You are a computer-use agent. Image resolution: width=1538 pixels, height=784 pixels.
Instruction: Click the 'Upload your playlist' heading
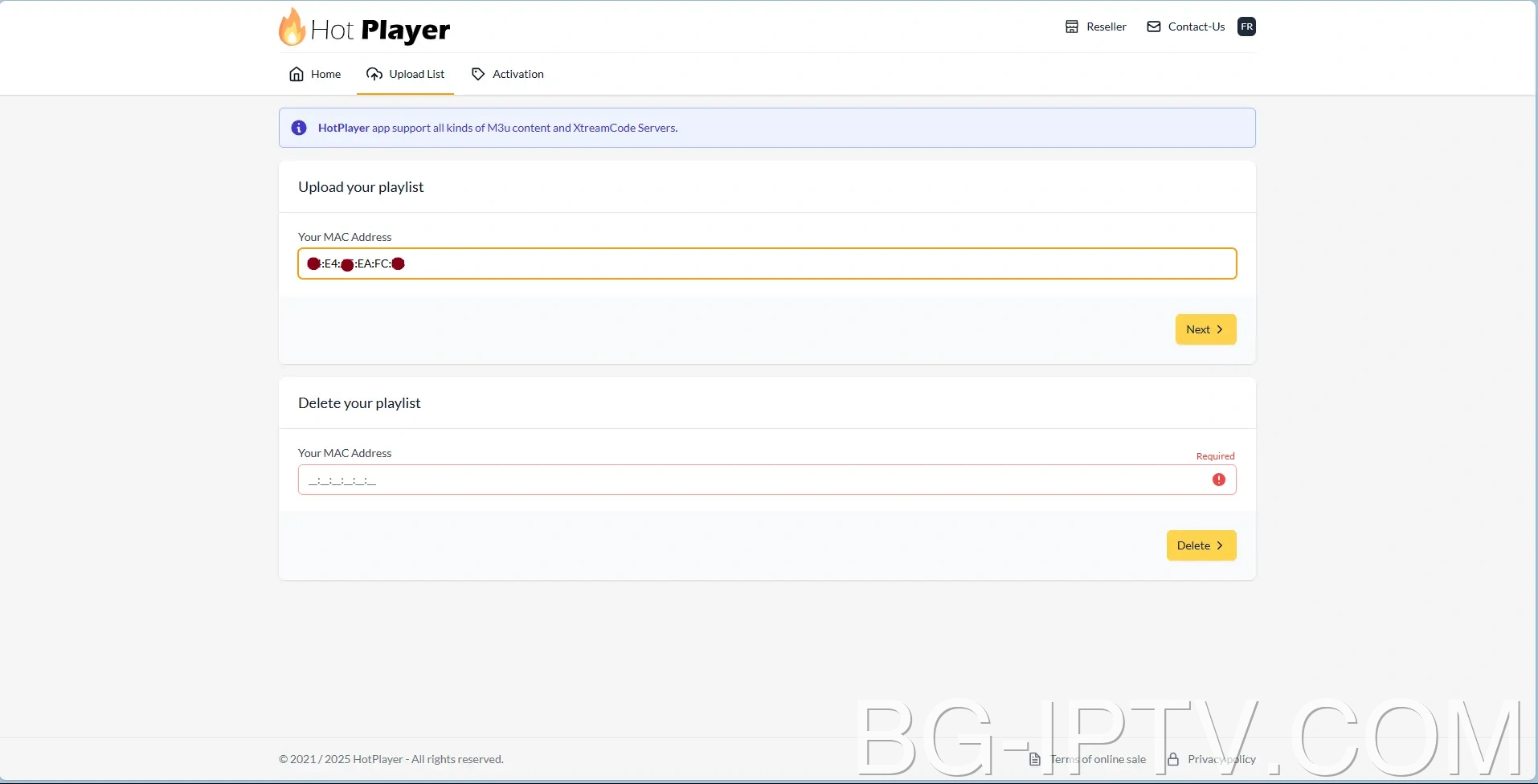[361, 187]
